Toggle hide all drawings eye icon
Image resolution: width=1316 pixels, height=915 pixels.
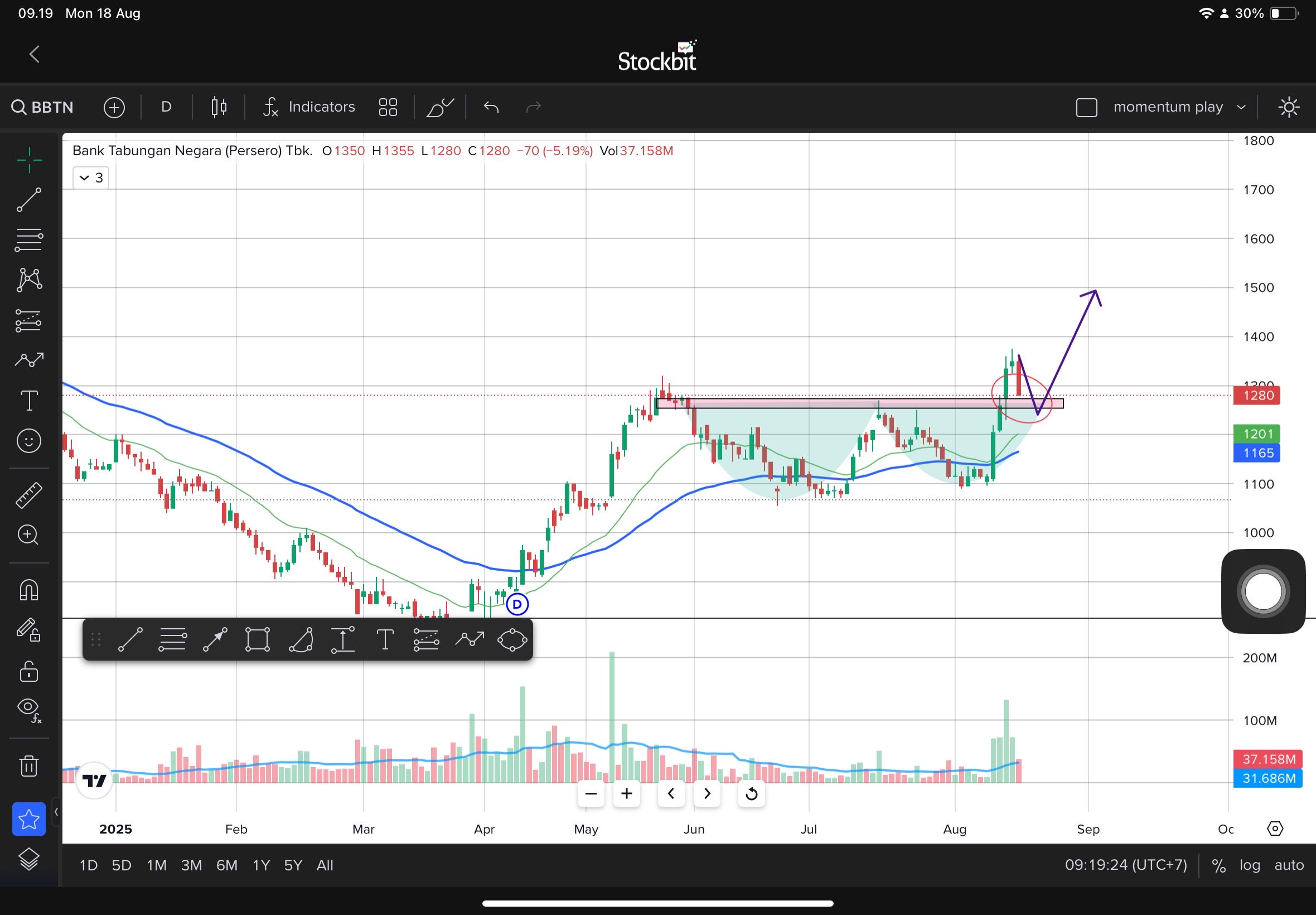[30, 710]
